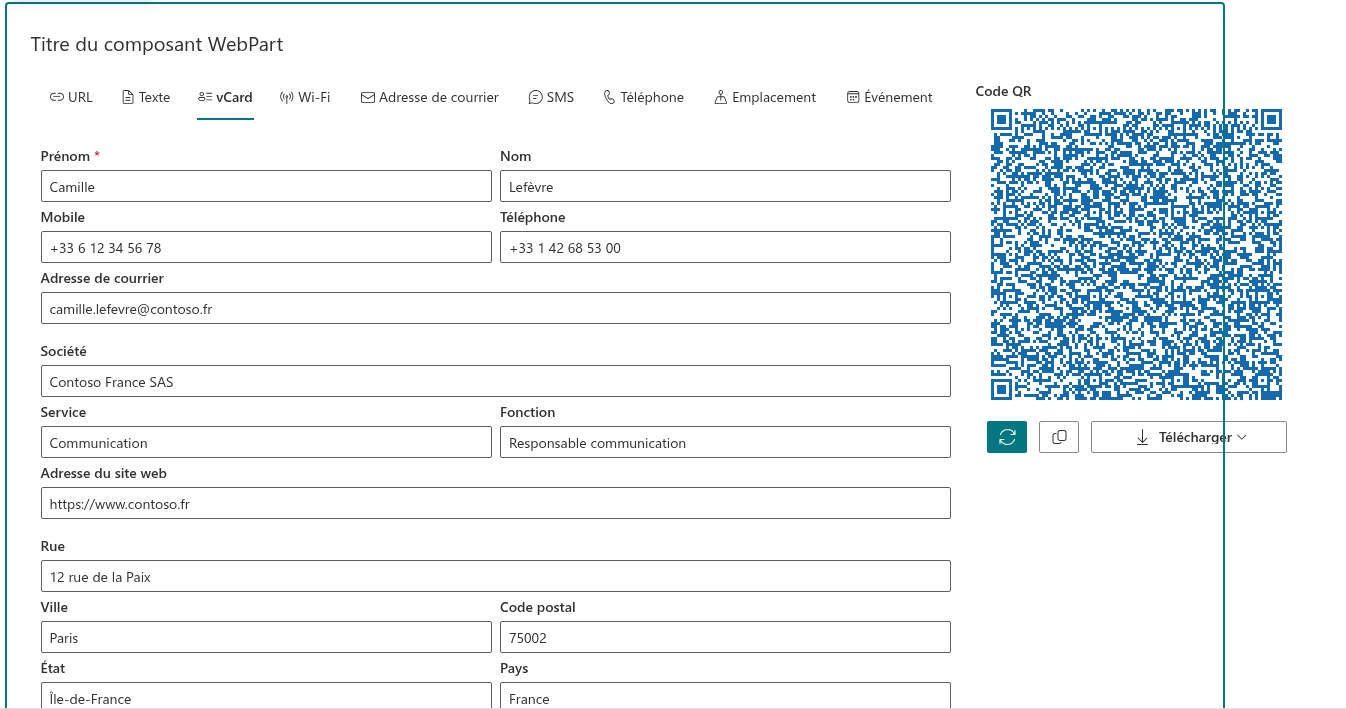The image size is (1346, 709).
Task: Click the Code QR label
Action: (1003, 91)
